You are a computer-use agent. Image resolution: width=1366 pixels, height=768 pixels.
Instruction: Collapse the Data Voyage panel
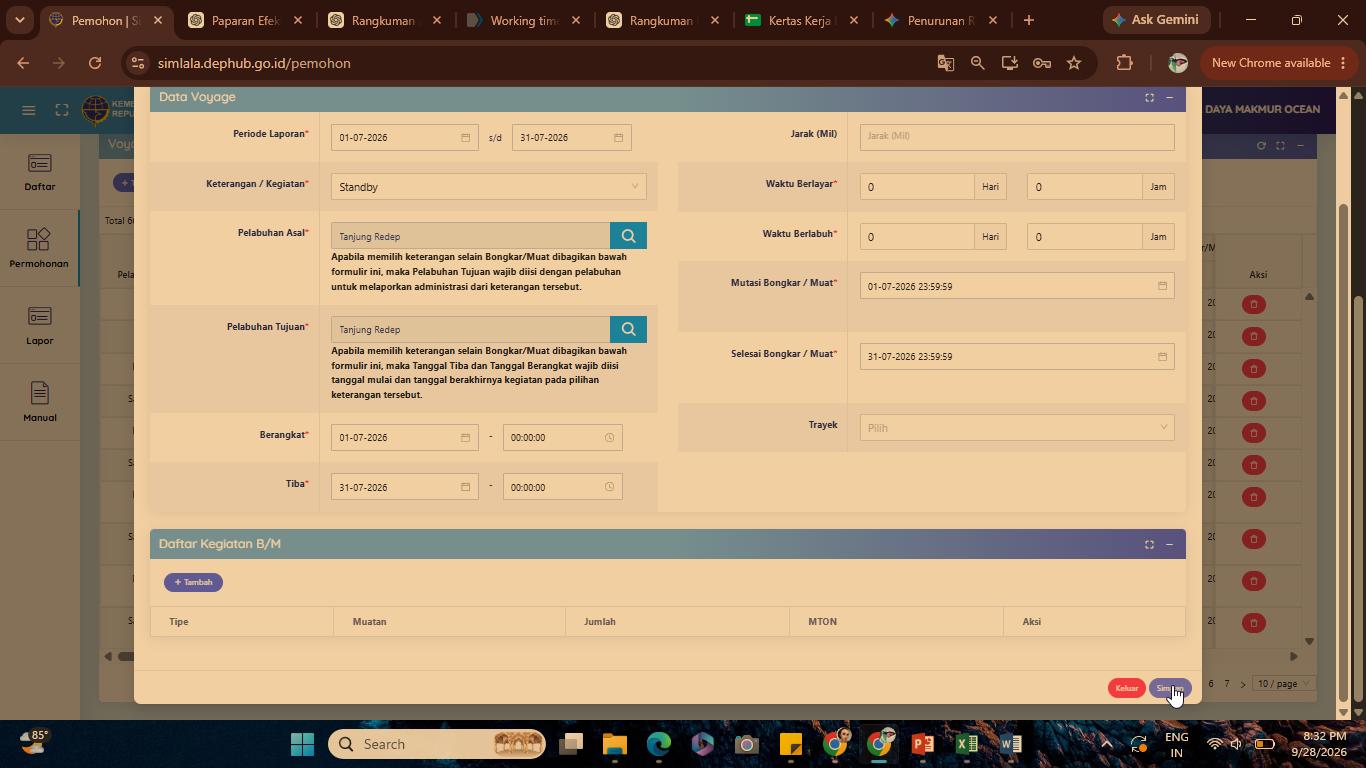pyautogui.click(x=1169, y=97)
